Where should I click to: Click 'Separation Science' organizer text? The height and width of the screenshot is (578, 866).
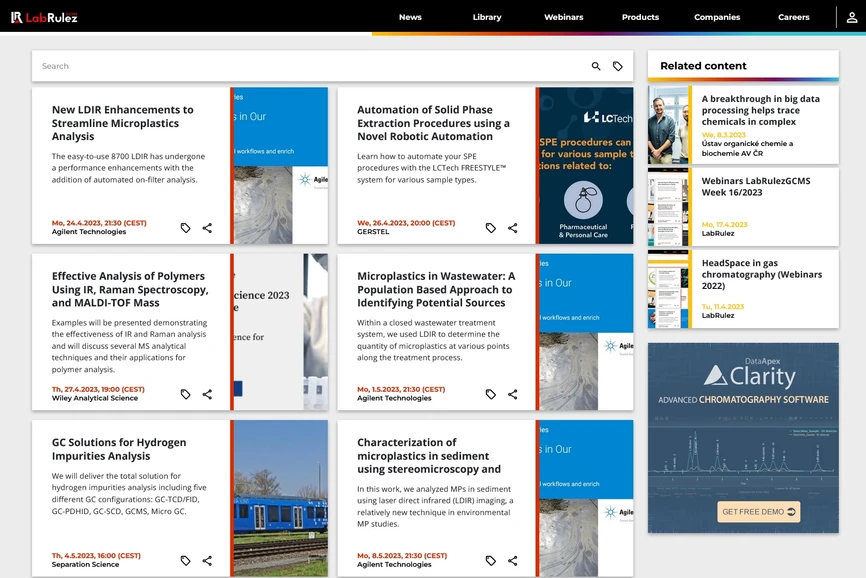point(85,564)
